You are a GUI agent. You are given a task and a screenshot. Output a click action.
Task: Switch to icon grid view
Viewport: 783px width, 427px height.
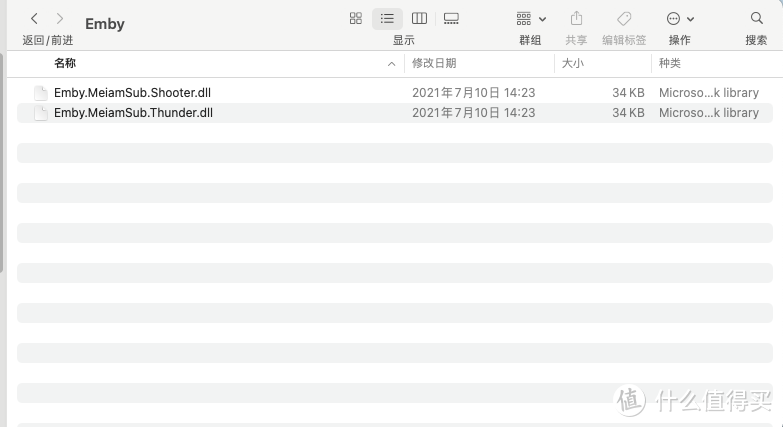click(x=356, y=18)
